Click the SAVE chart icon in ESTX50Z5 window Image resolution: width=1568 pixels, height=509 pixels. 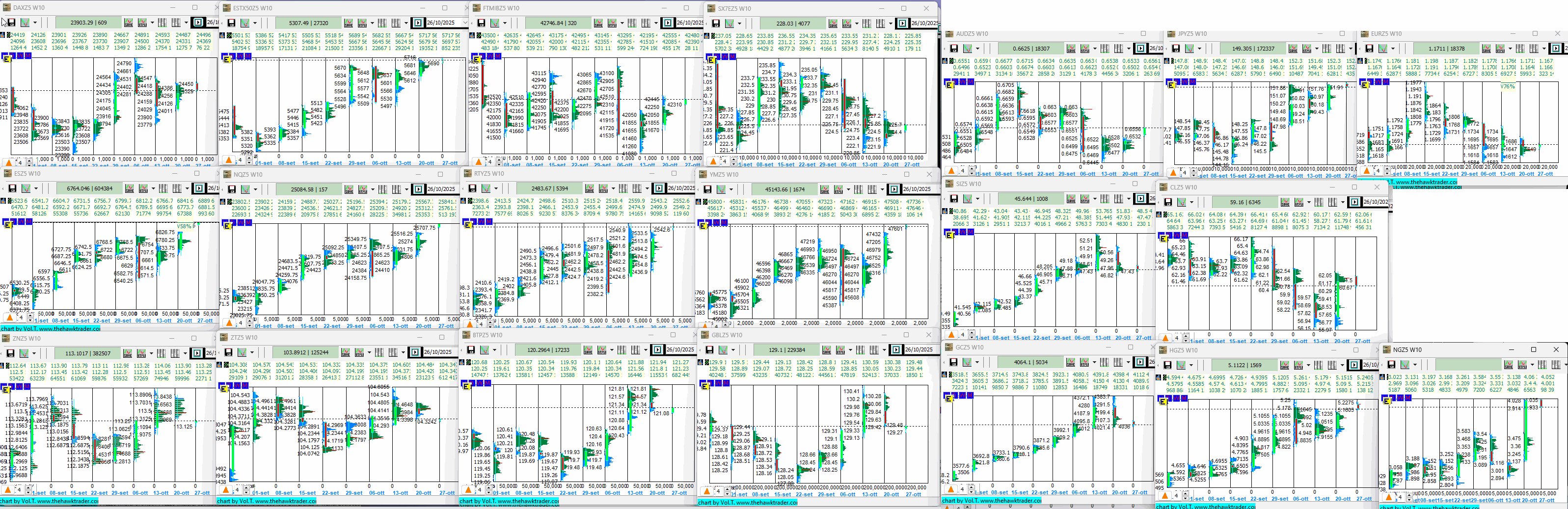pos(348,23)
